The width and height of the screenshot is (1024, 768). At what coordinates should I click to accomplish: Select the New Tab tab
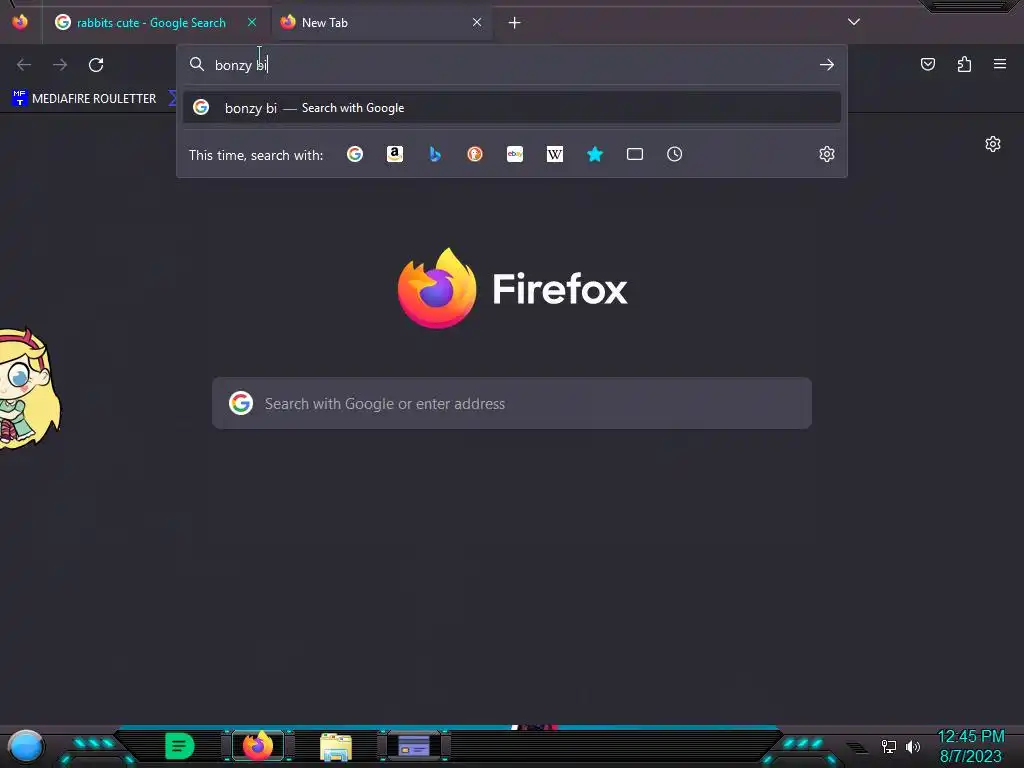tap(382, 23)
